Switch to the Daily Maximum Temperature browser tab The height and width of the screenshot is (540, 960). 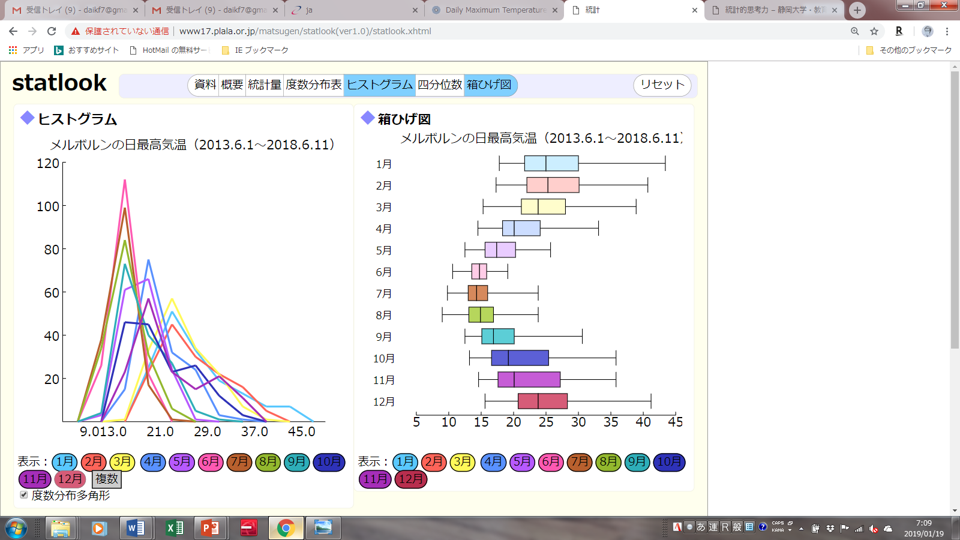tap(494, 10)
